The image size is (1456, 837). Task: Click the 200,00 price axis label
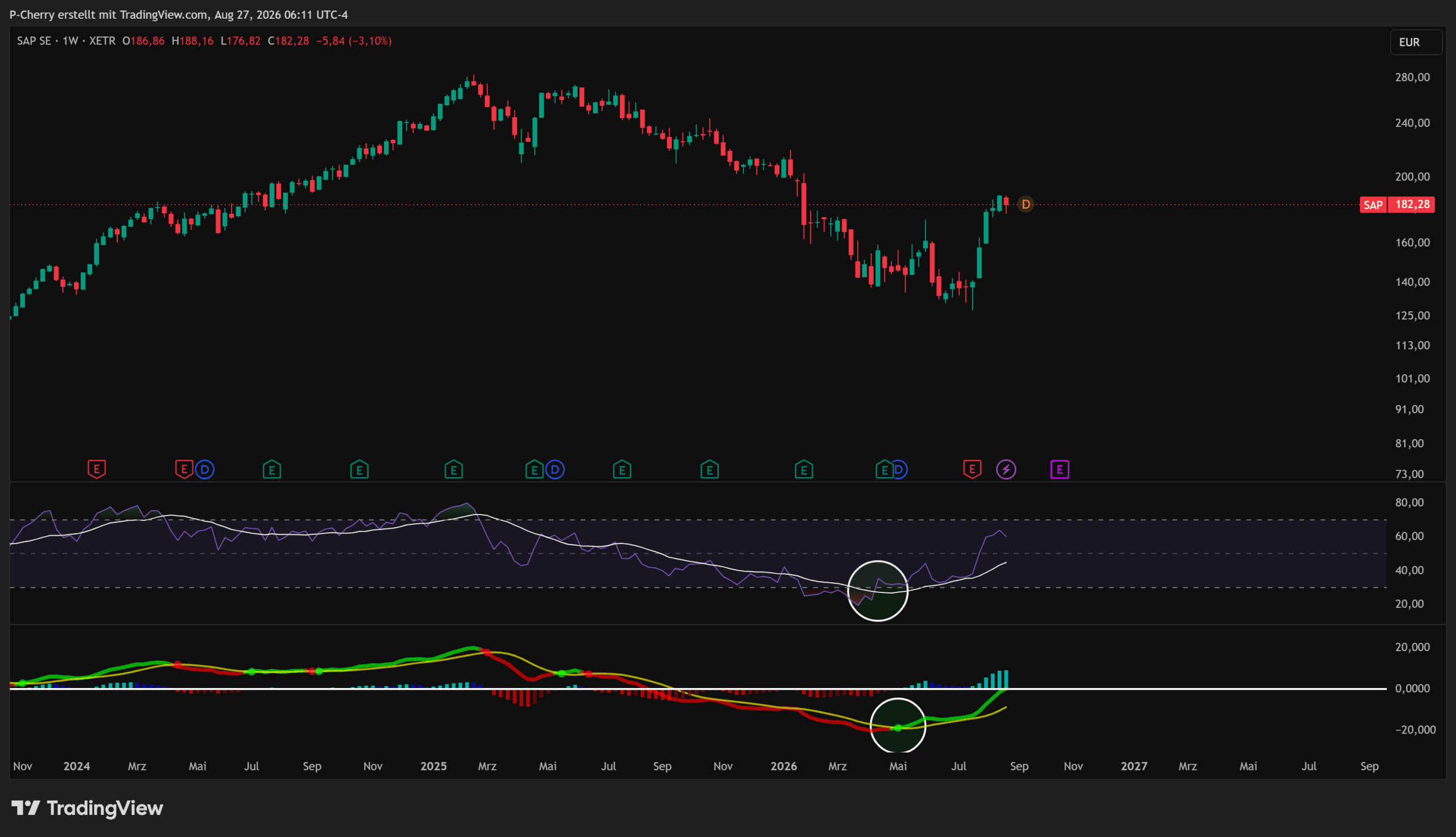(x=1412, y=176)
